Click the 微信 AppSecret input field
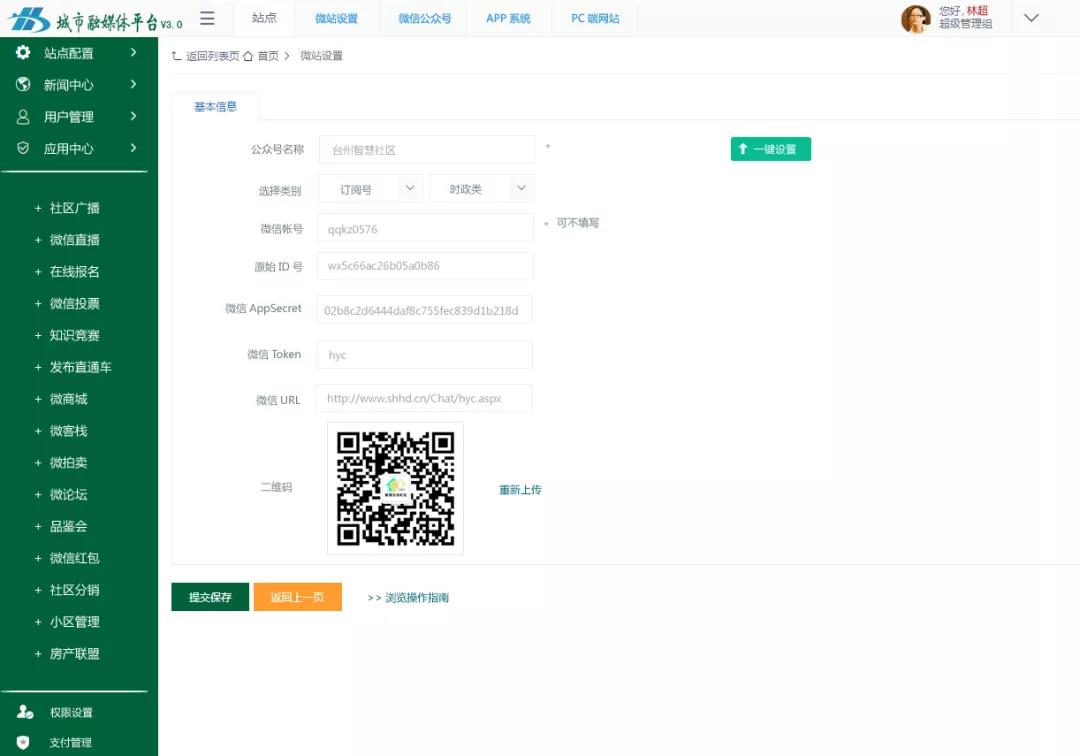 (x=425, y=310)
